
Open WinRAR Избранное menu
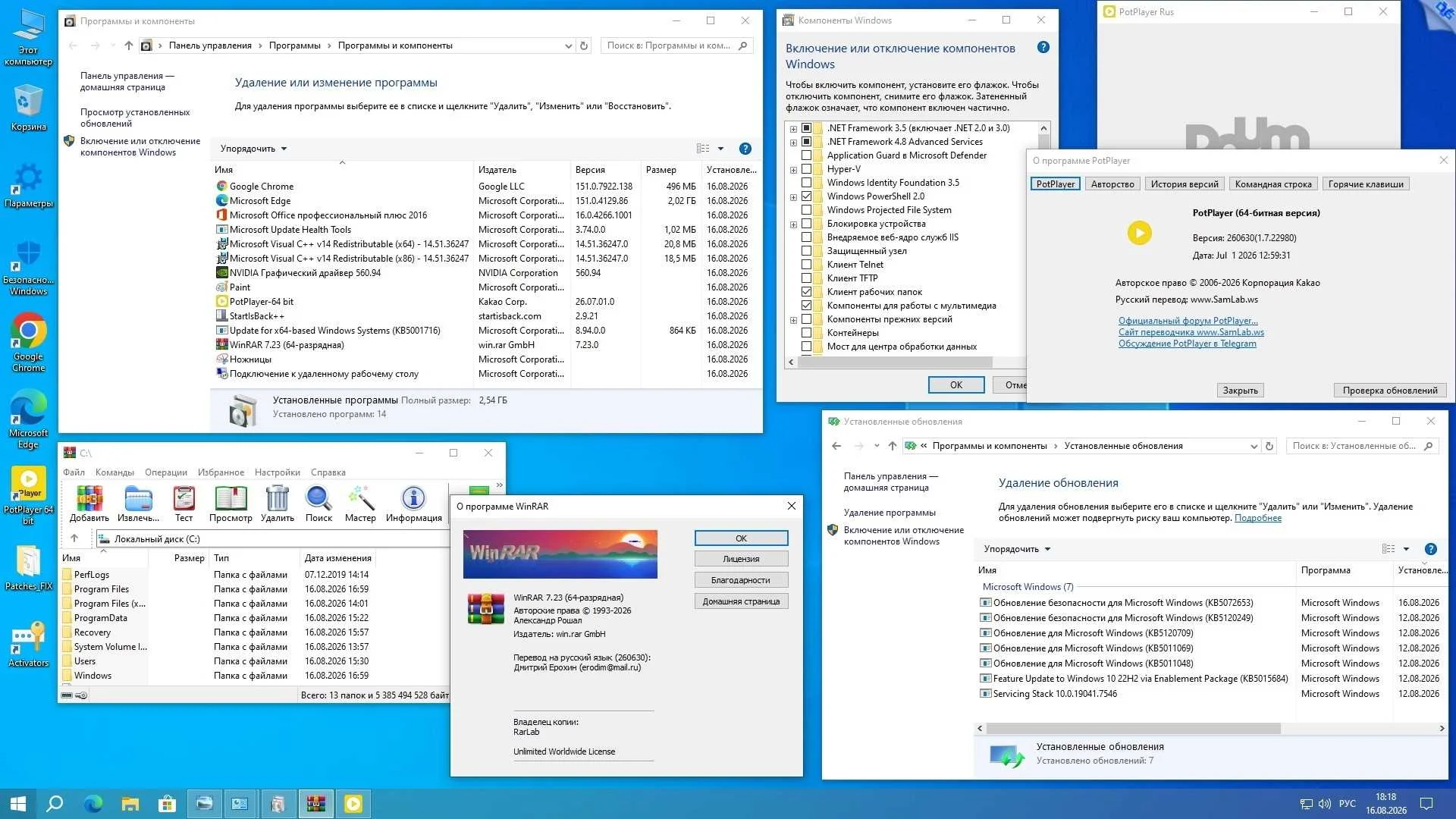(221, 472)
